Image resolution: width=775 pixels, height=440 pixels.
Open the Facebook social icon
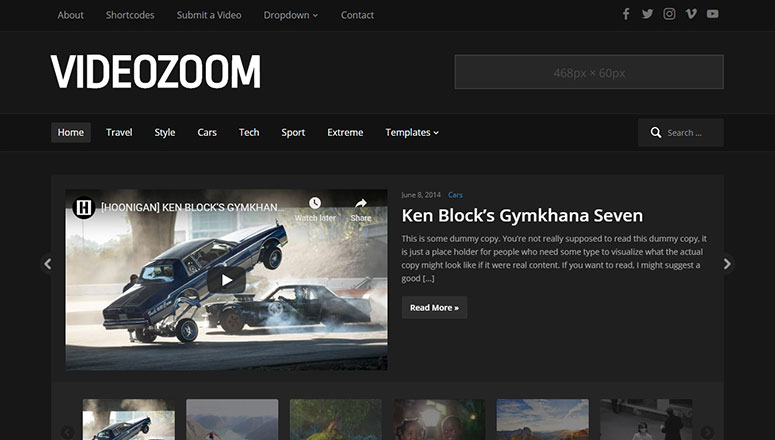(x=626, y=14)
